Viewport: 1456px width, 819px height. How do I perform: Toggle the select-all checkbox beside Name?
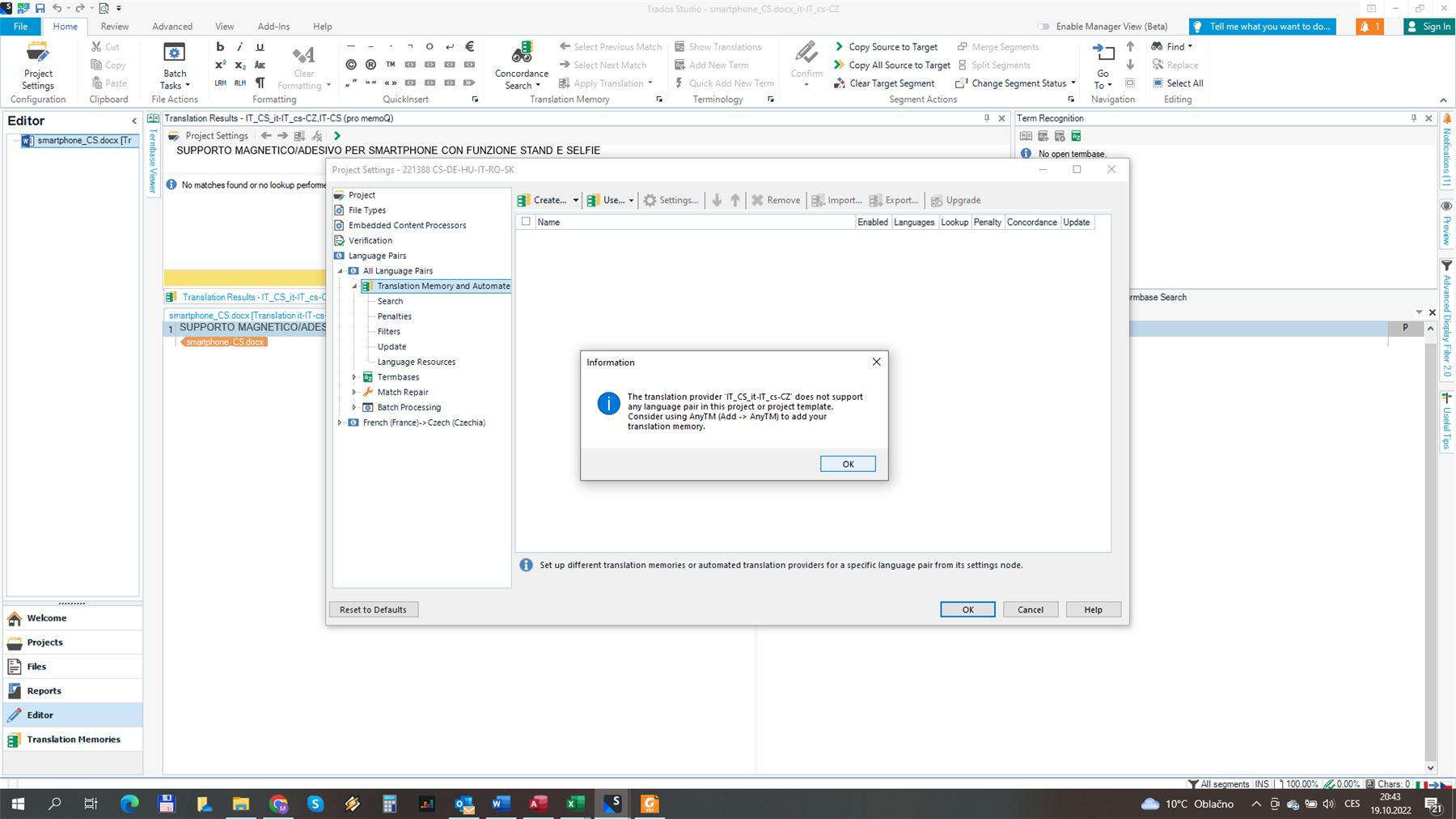[527, 222]
